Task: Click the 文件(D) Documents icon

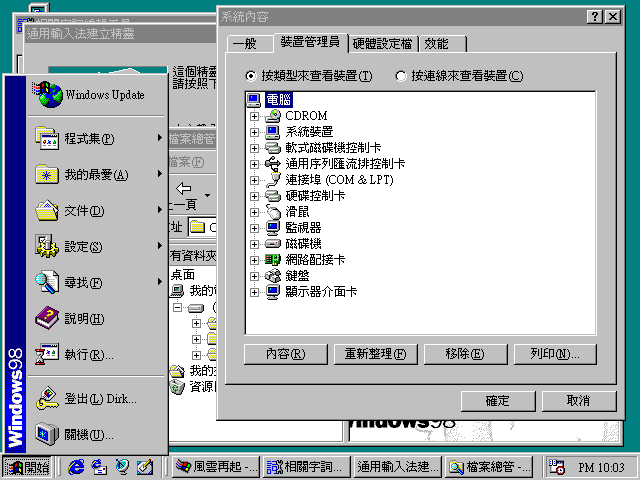Action: 47,210
